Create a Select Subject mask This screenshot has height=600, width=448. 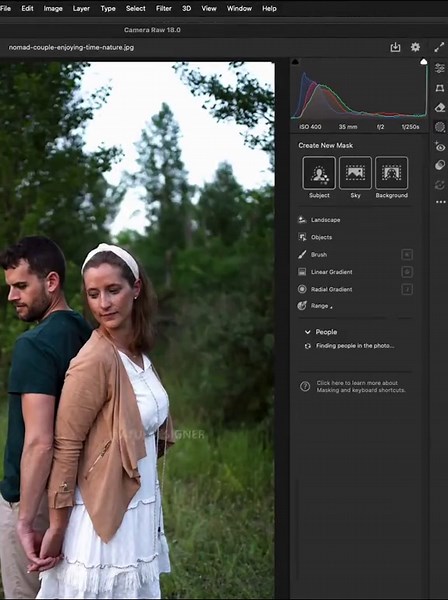coord(319,173)
